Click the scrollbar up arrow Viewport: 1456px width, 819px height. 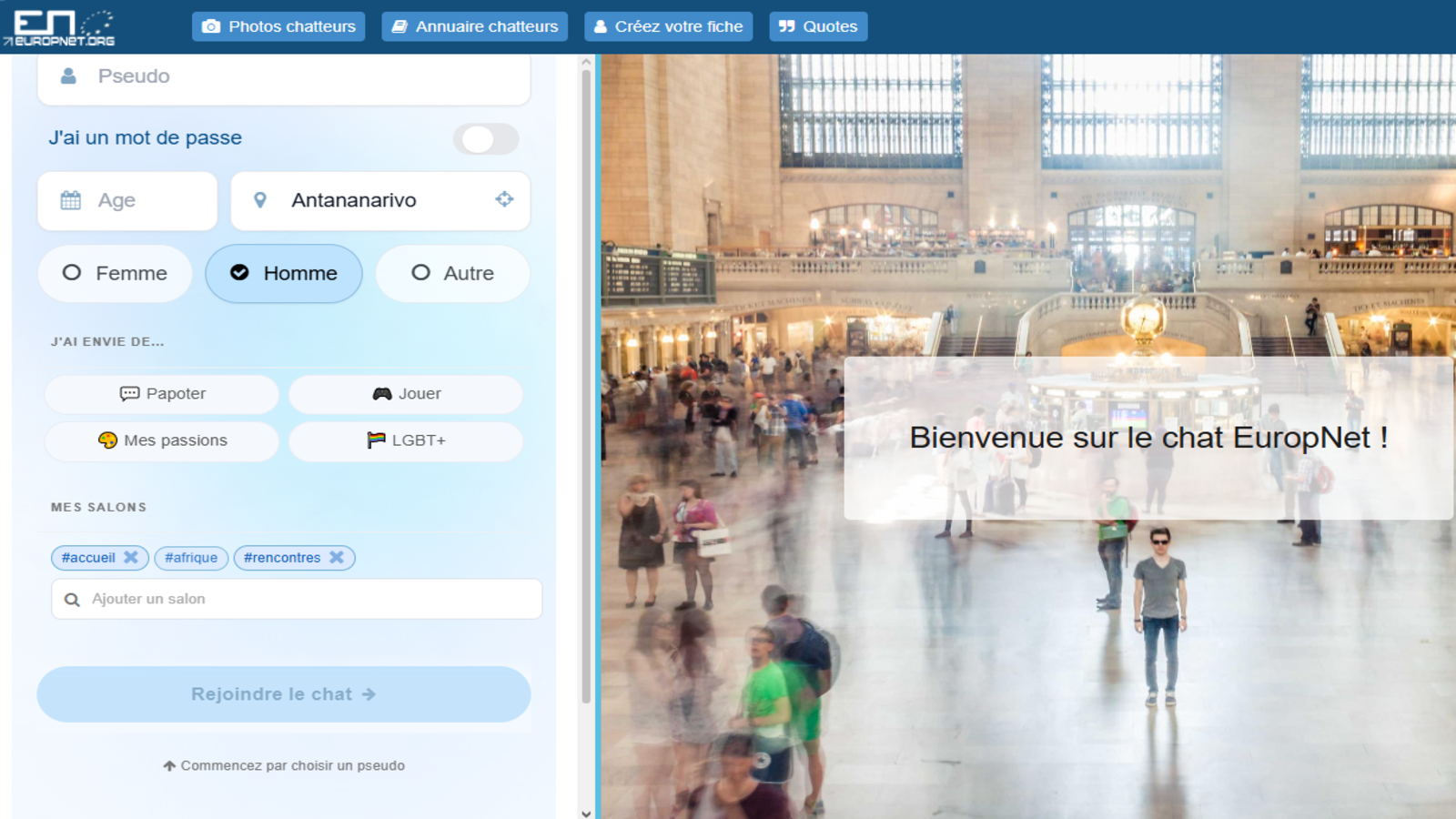point(586,61)
